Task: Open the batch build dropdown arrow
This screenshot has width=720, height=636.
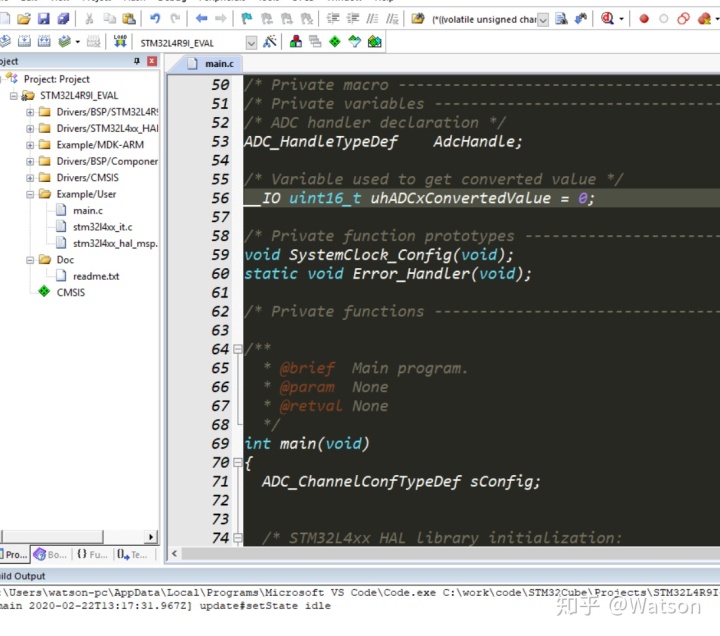Action: tap(77, 42)
